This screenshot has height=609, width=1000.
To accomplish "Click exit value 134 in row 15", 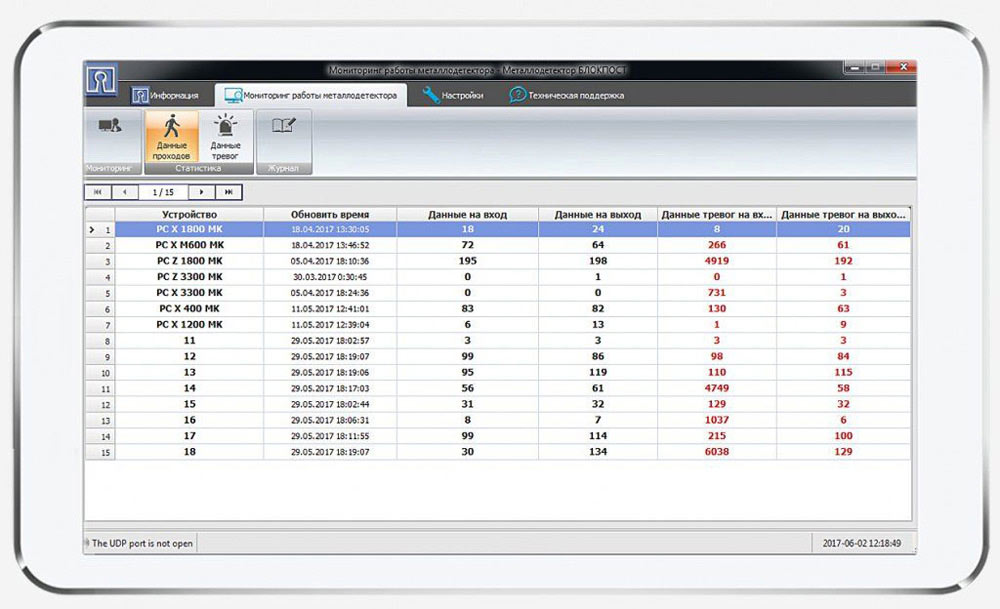I will pos(598,451).
